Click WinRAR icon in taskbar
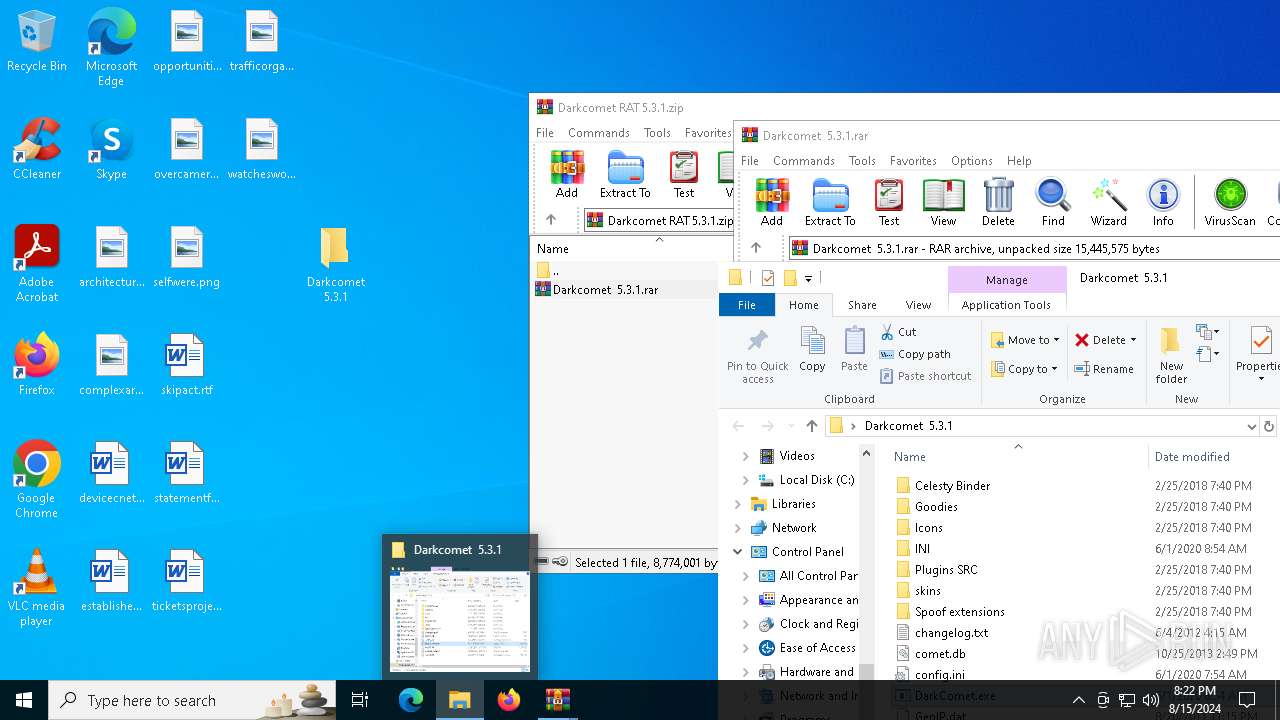 point(557,700)
